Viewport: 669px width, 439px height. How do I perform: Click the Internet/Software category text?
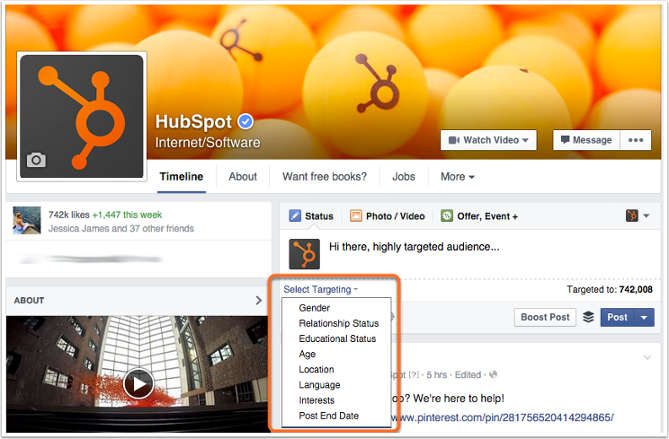pos(207,142)
